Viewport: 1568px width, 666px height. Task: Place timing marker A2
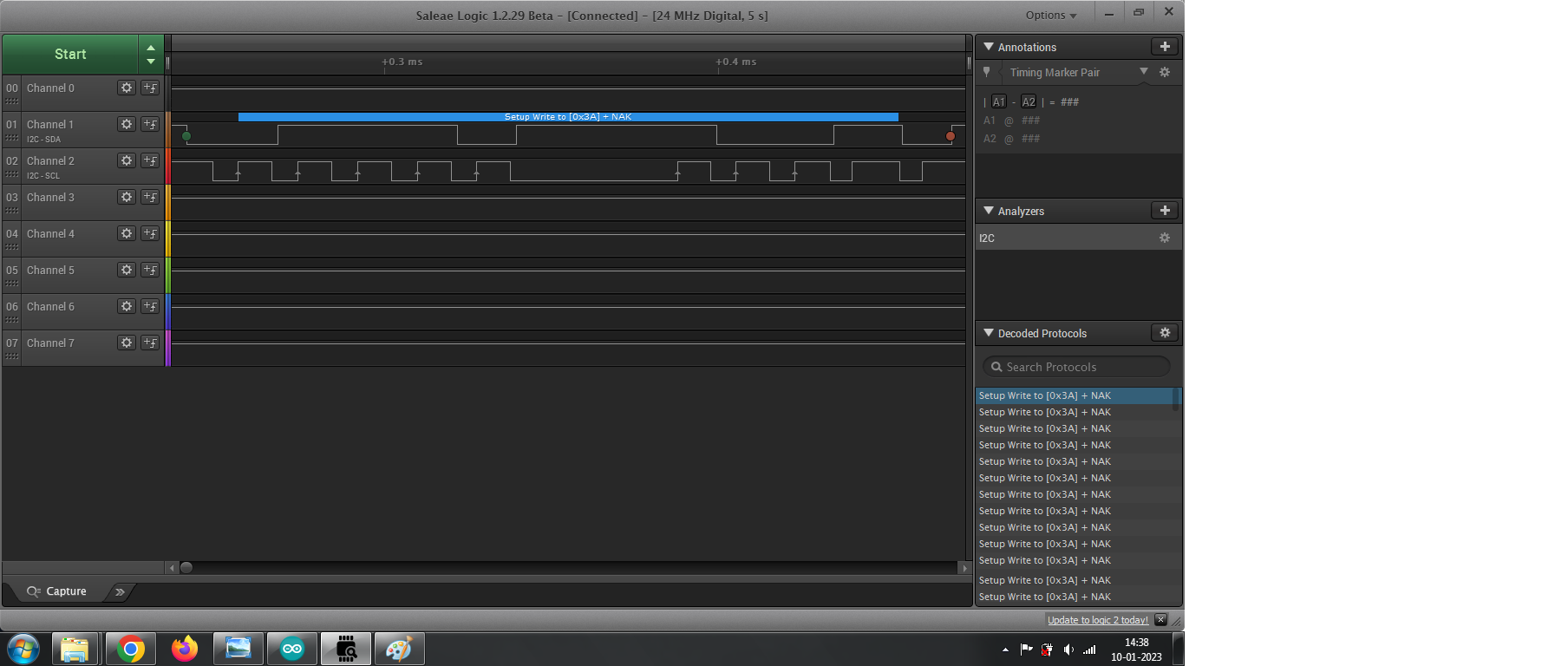click(x=1029, y=101)
